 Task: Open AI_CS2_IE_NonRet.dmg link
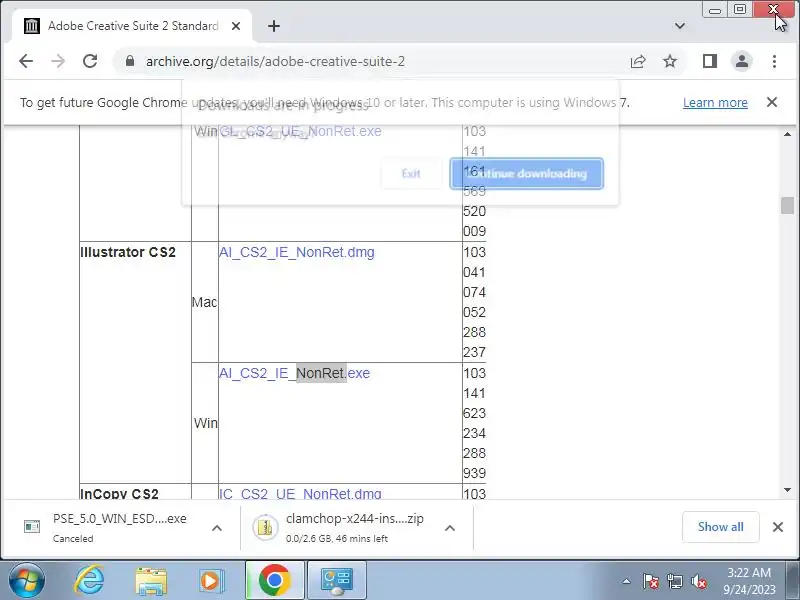[296, 252]
